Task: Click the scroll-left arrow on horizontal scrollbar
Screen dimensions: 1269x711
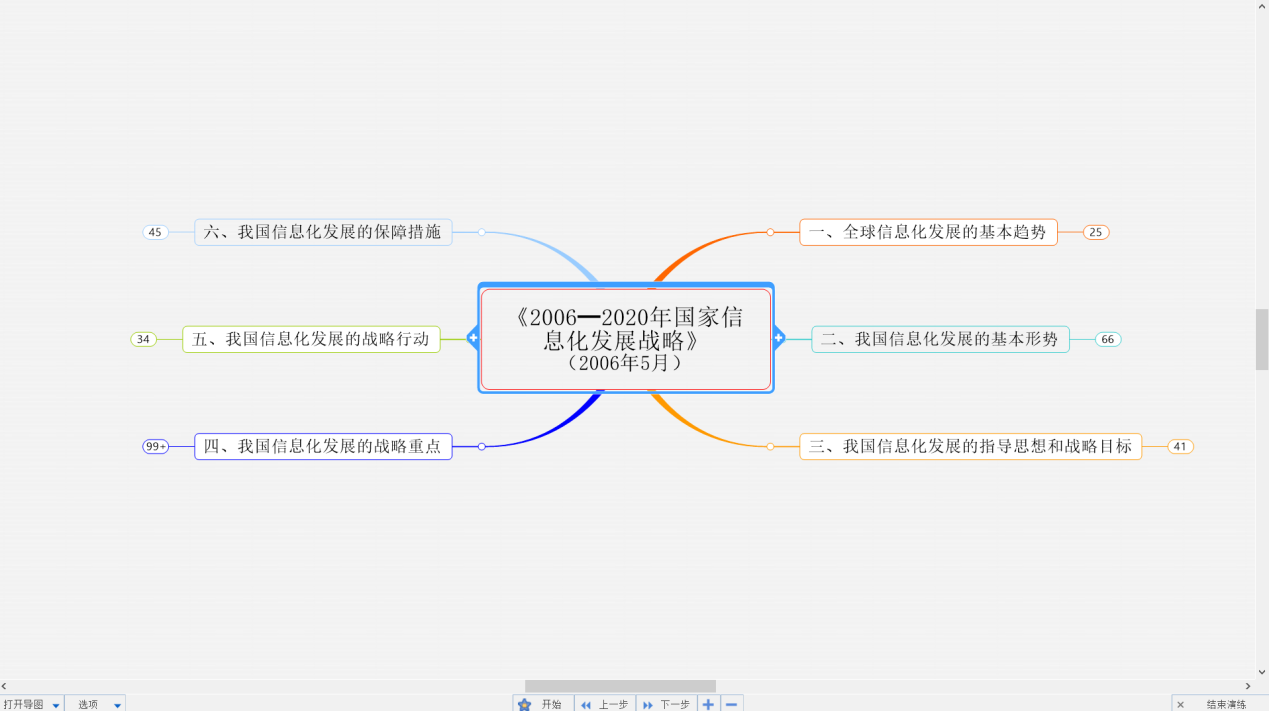Action: point(5,686)
